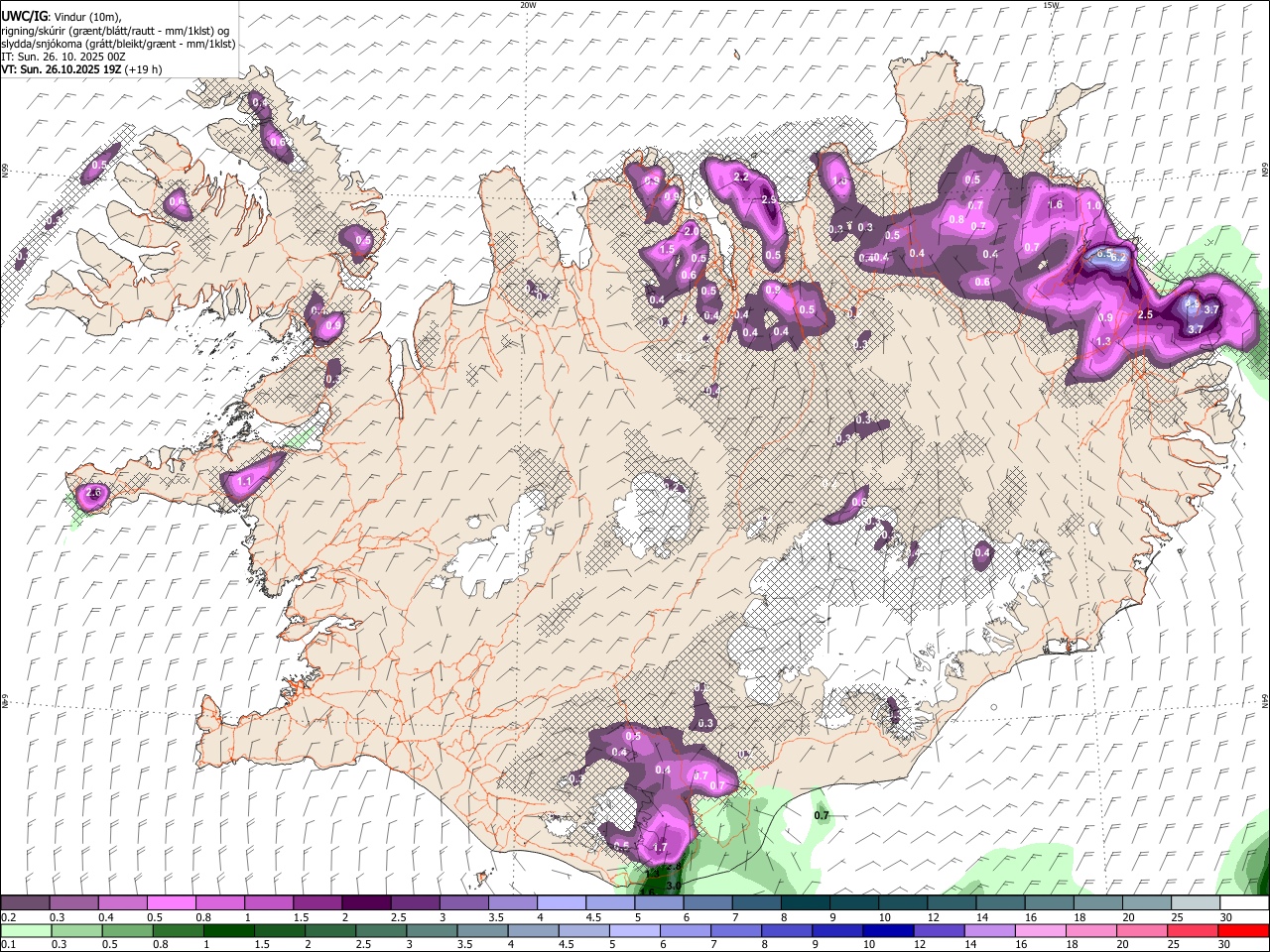Select snow legend swatch between 2 and 2.5
This screenshot has height=952, width=1270.
click(365, 903)
